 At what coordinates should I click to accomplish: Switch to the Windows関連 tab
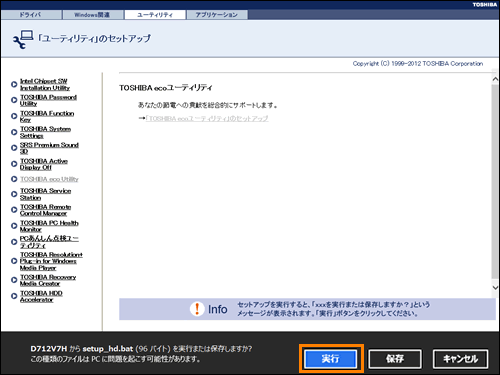(93, 15)
